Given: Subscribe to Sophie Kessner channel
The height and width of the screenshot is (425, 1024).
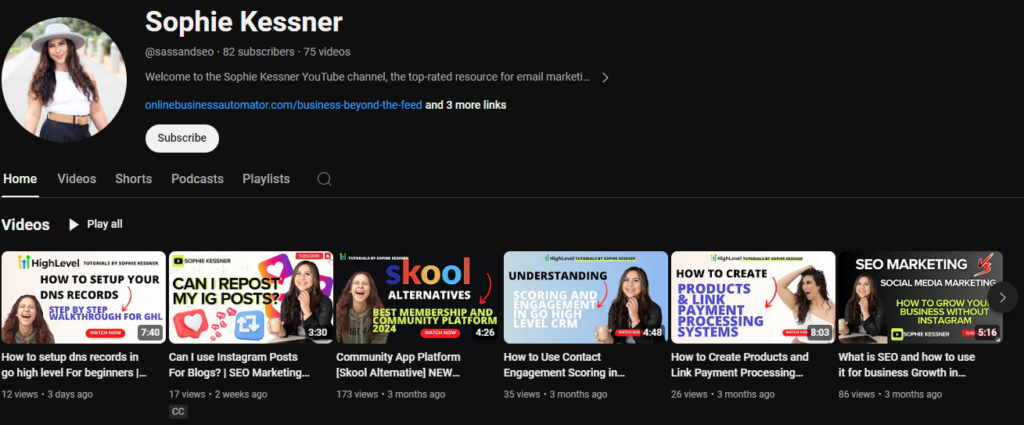Looking at the screenshot, I should click(182, 138).
